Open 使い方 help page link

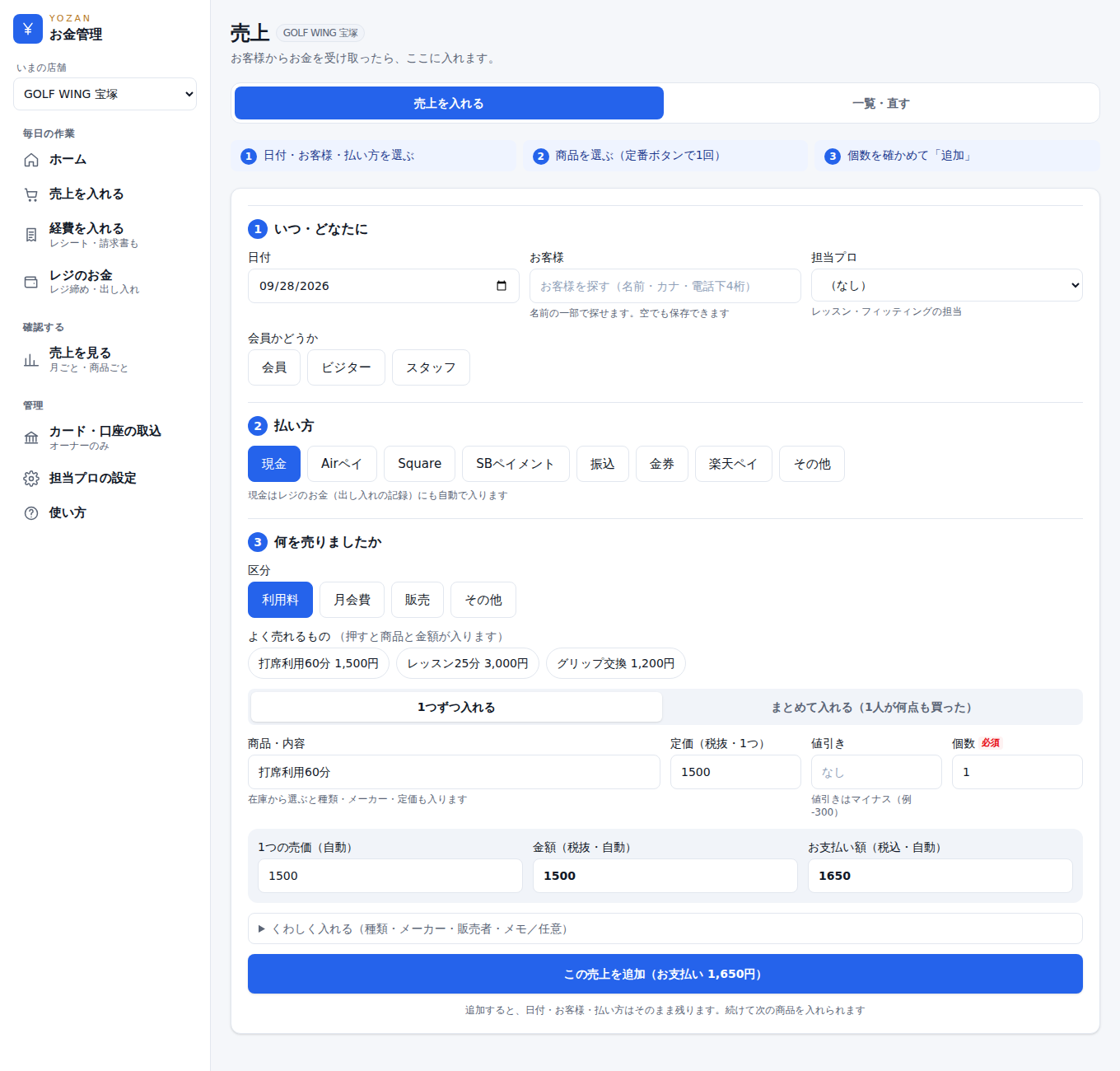[x=105, y=513]
